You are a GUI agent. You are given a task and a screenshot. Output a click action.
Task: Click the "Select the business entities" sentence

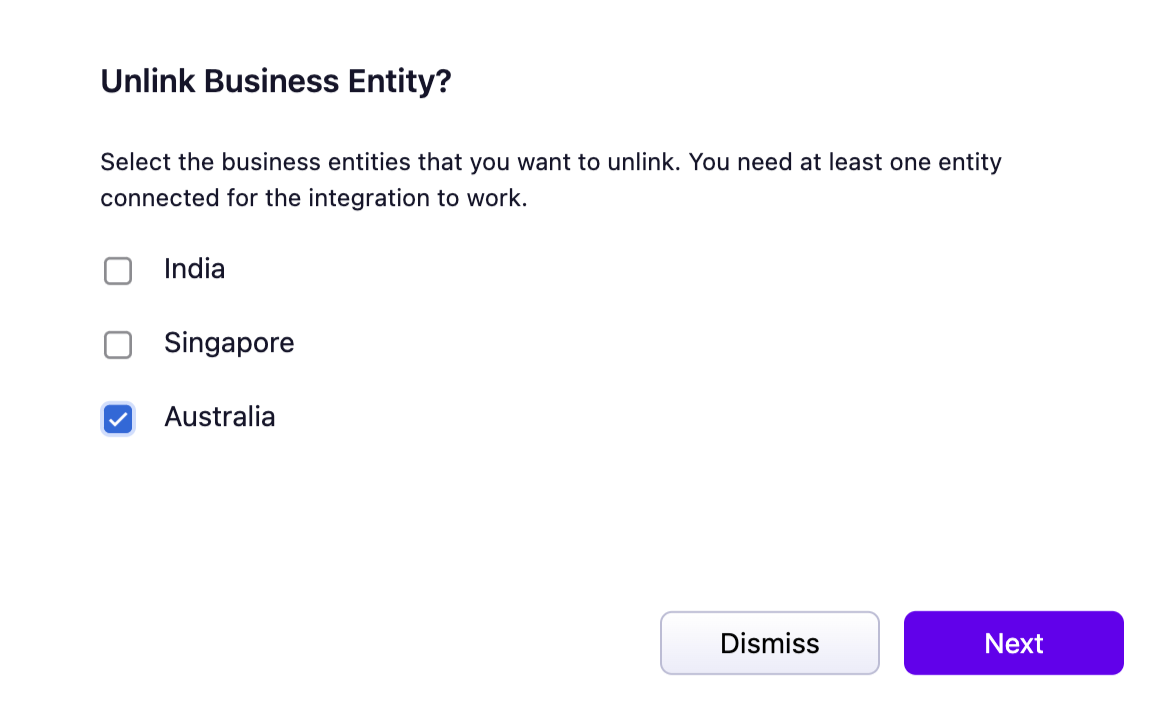click(390, 162)
